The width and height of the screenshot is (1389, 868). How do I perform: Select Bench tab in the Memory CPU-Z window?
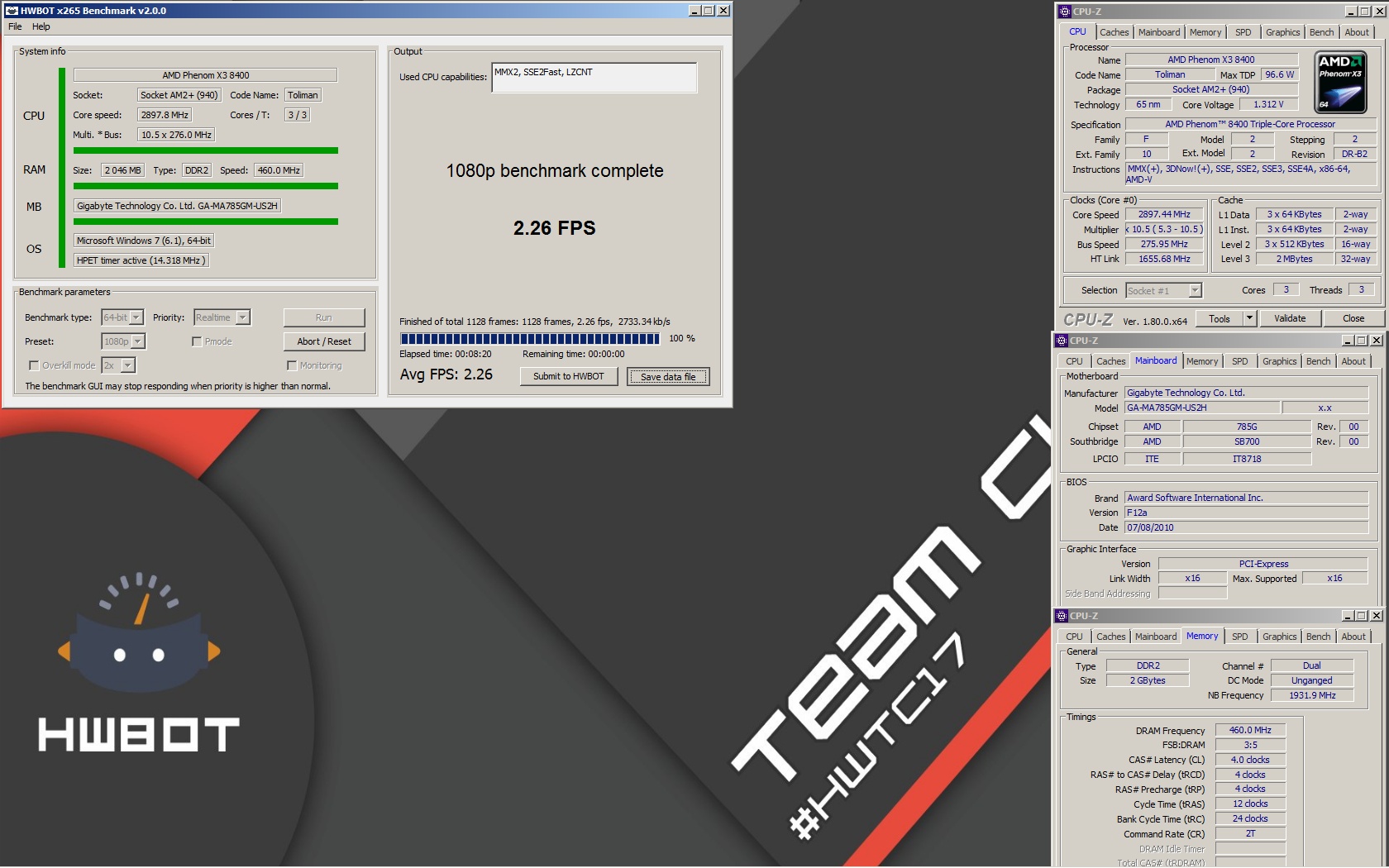click(x=1318, y=637)
